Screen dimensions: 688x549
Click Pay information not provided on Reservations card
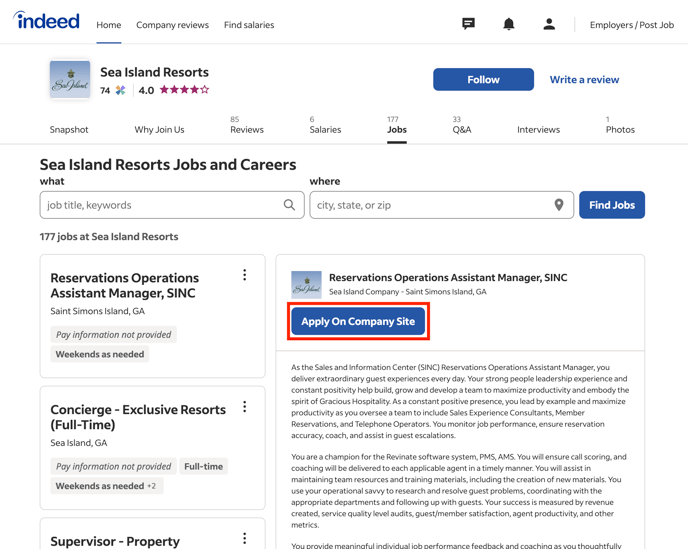click(x=114, y=335)
